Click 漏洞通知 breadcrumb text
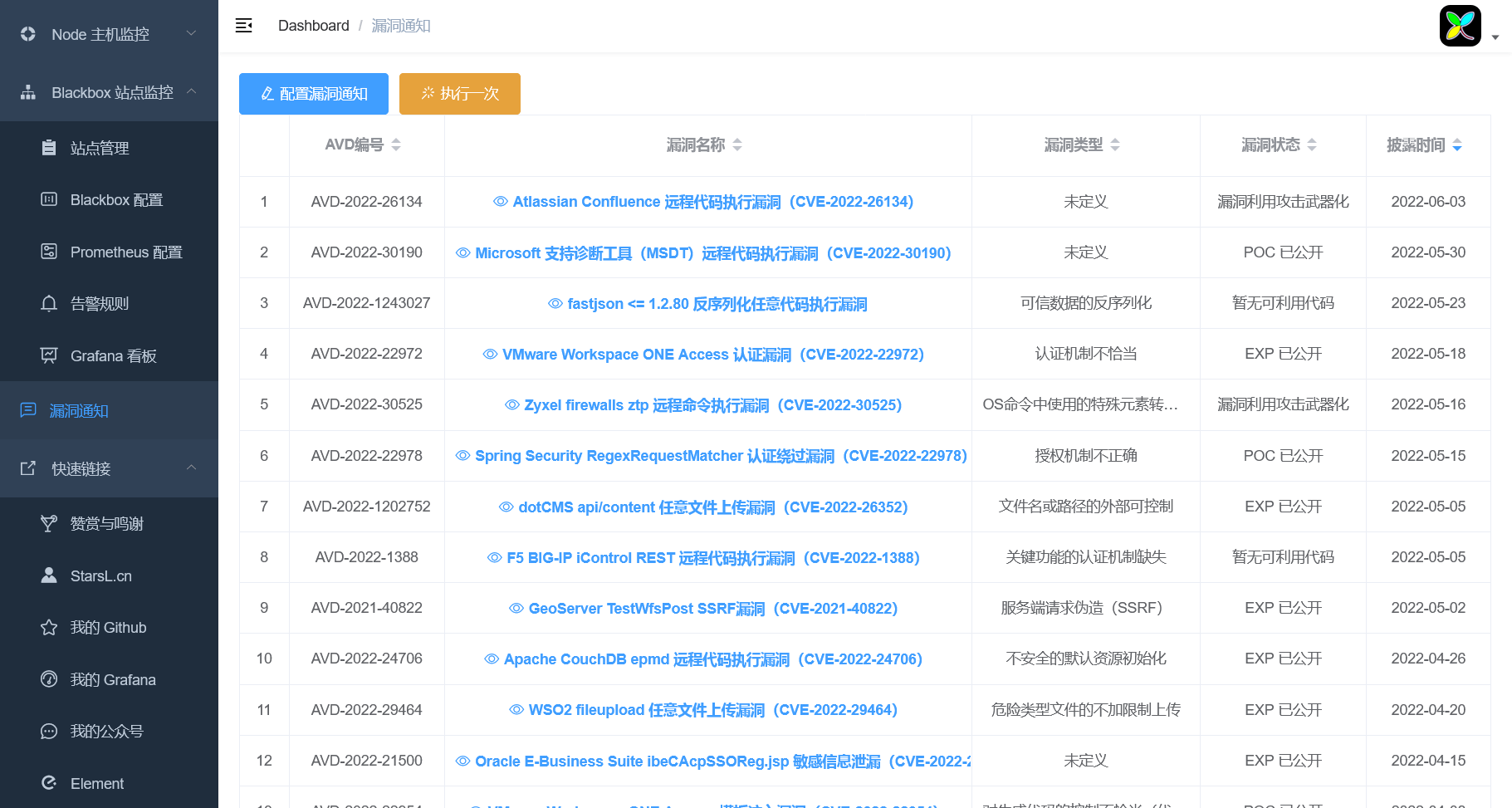1512x808 pixels. click(x=401, y=26)
